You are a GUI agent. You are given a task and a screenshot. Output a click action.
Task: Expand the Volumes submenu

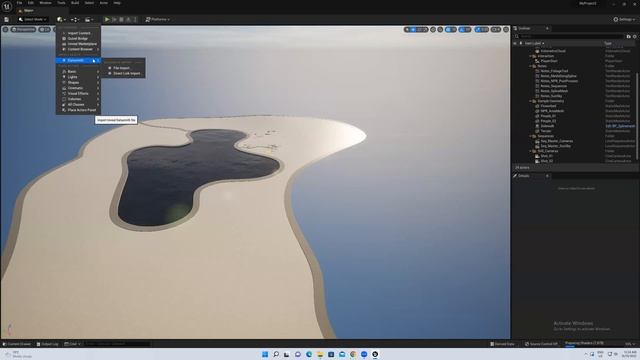point(78,99)
